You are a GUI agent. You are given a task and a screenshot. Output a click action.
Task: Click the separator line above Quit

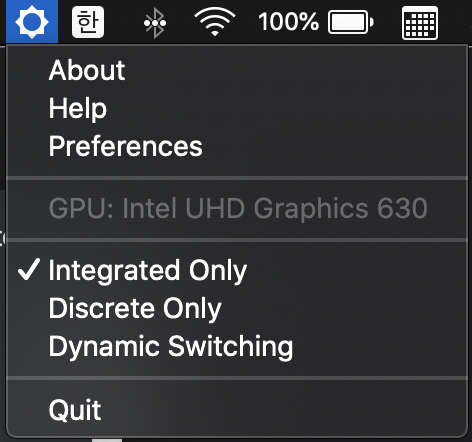point(237,378)
